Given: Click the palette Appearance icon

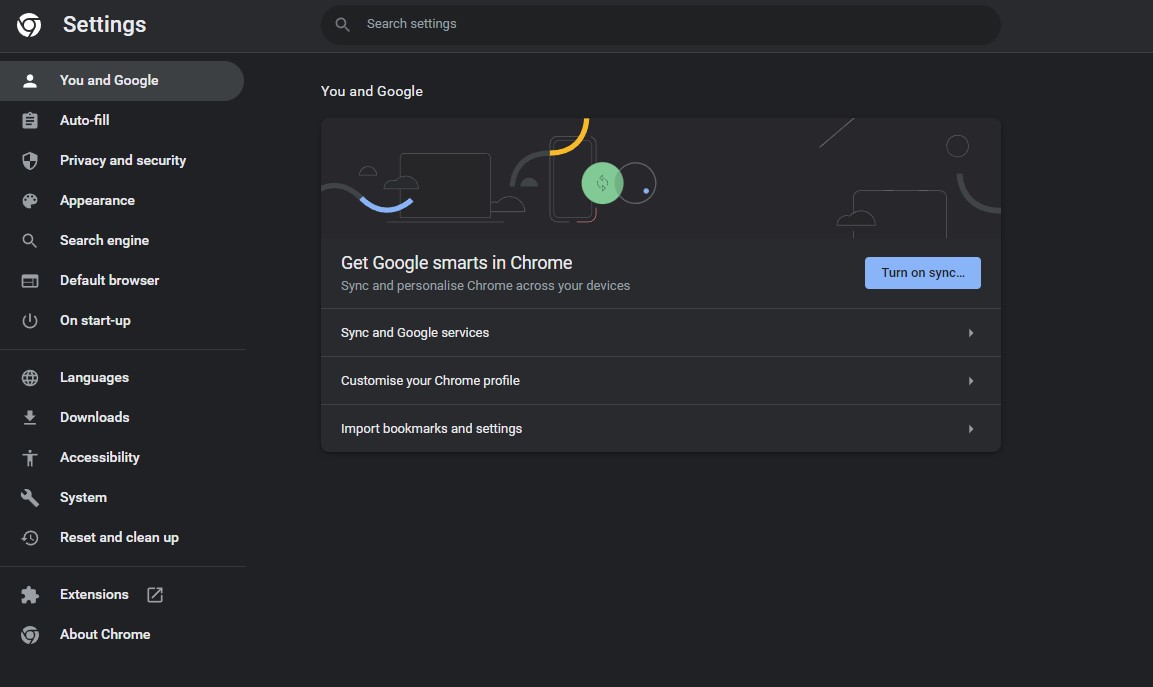Looking at the screenshot, I should (29, 201).
